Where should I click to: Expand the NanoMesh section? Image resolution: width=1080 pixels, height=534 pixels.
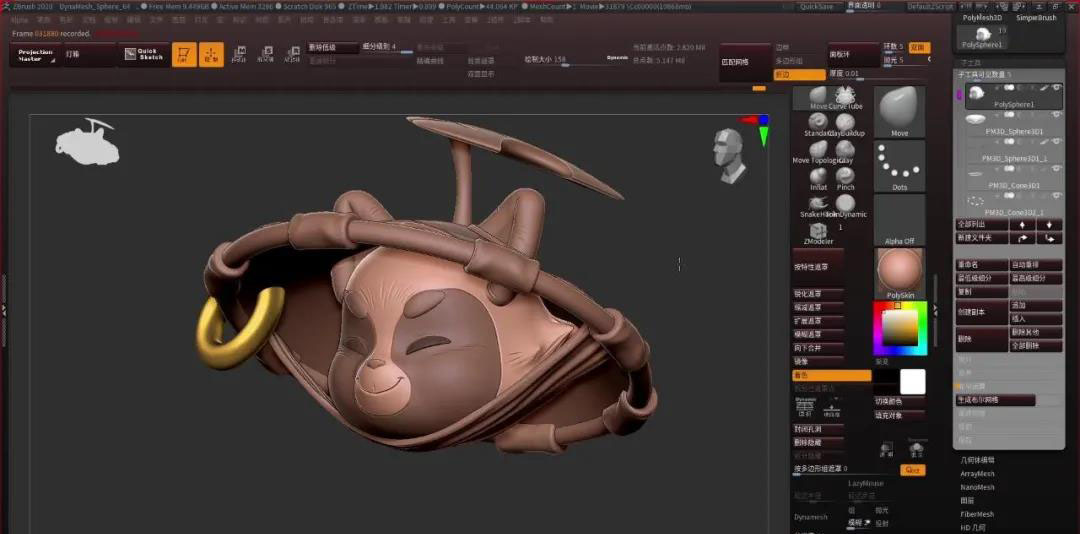[x=977, y=487]
